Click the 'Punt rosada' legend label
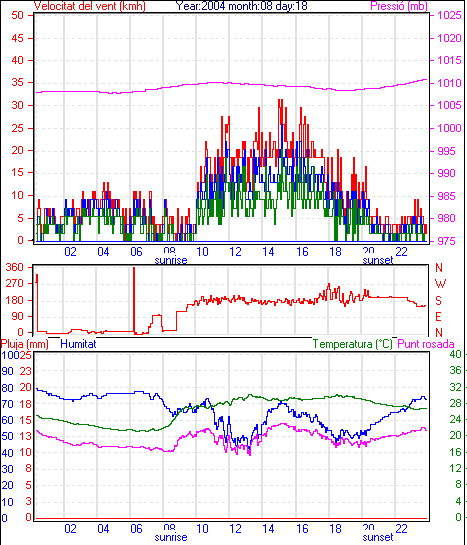Viewport: 467px width, 545px height. (426, 344)
